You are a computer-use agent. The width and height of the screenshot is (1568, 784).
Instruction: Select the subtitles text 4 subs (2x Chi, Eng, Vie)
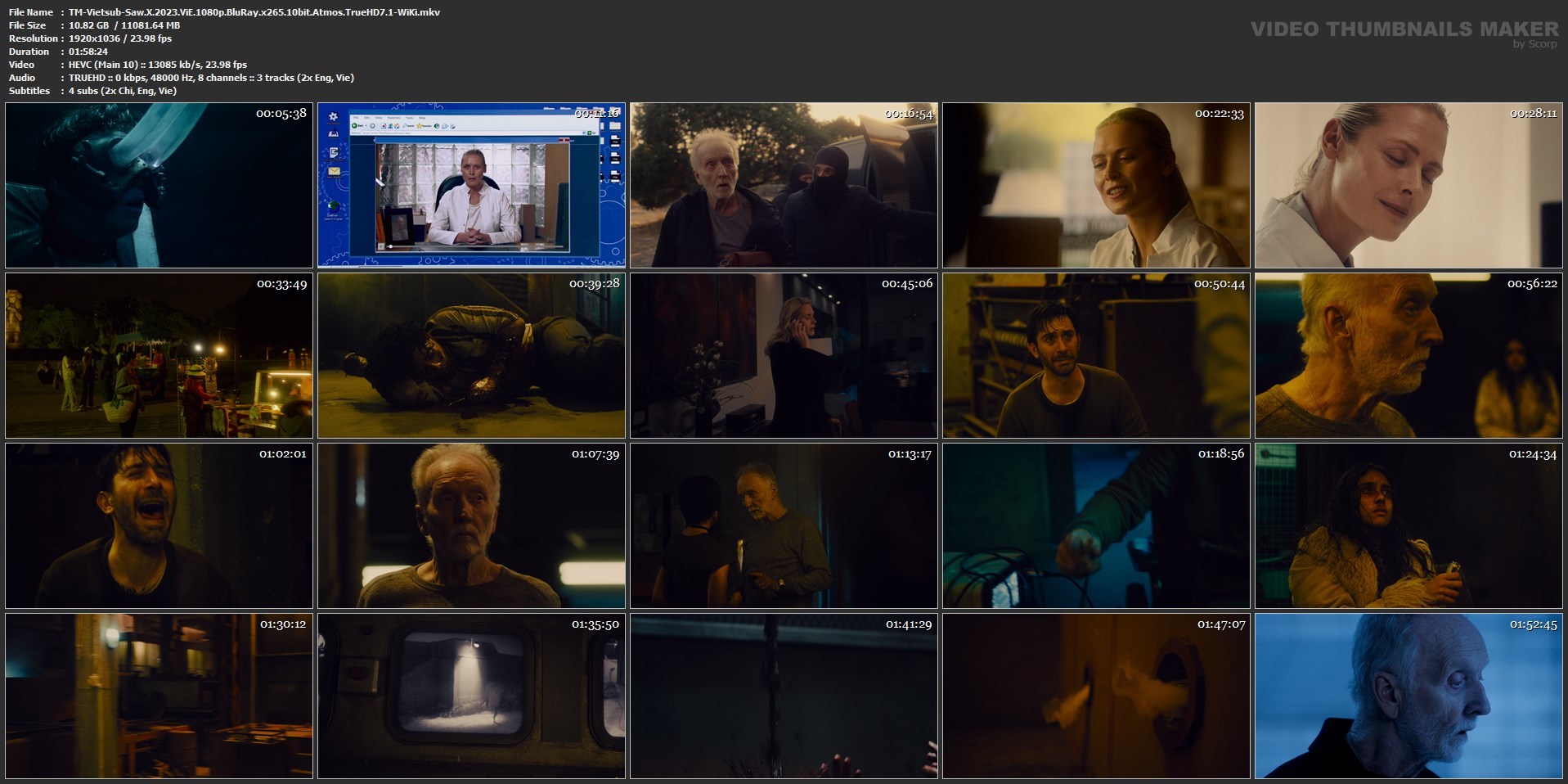coord(123,91)
